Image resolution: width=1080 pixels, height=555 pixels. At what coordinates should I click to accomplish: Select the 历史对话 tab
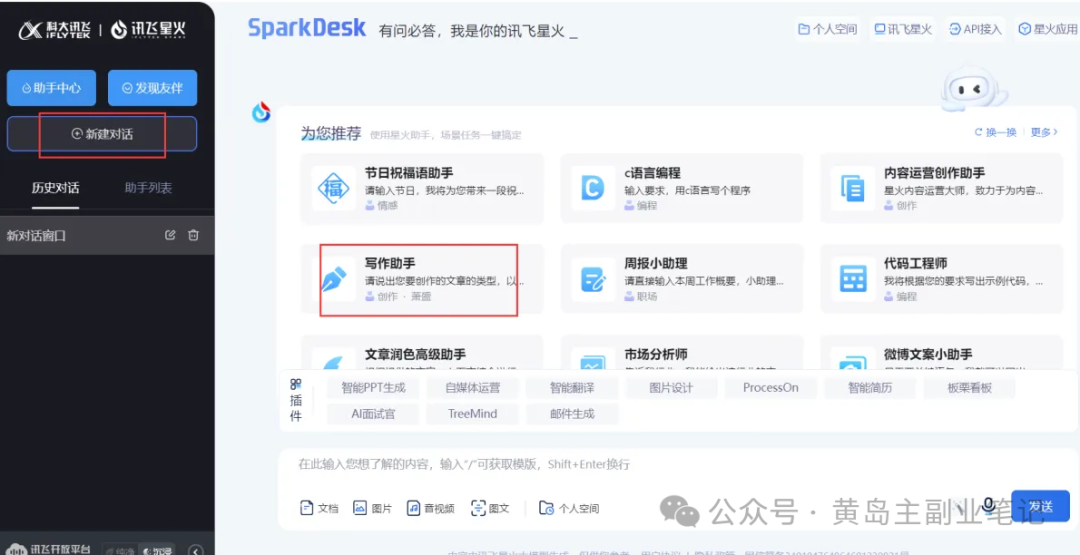coord(55,188)
